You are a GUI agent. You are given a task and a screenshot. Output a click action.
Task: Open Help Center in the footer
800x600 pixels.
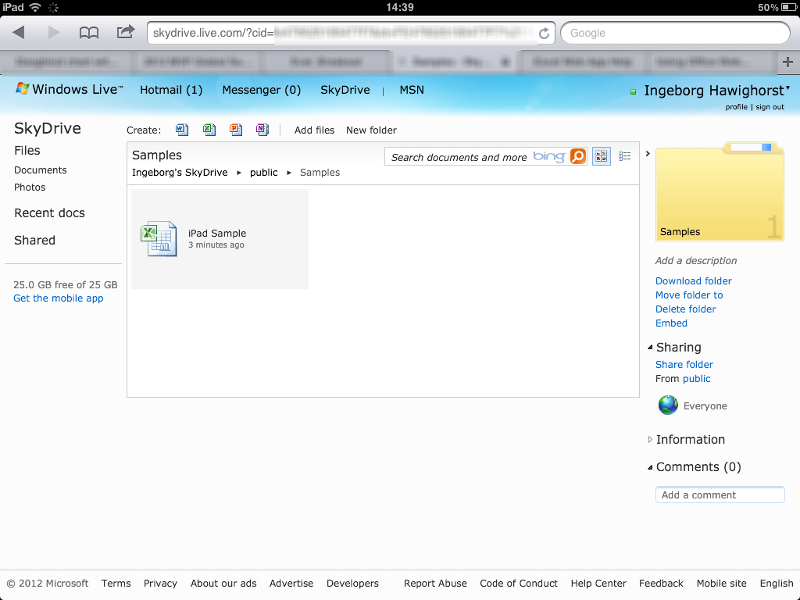coord(598,583)
